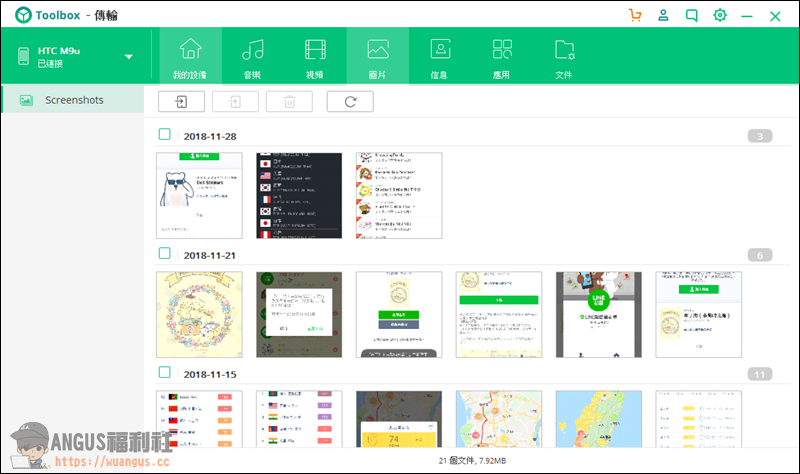The width and height of the screenshot is (800, 474).
Task: Switch to the 文件 files tab
Action: point(564,57)
